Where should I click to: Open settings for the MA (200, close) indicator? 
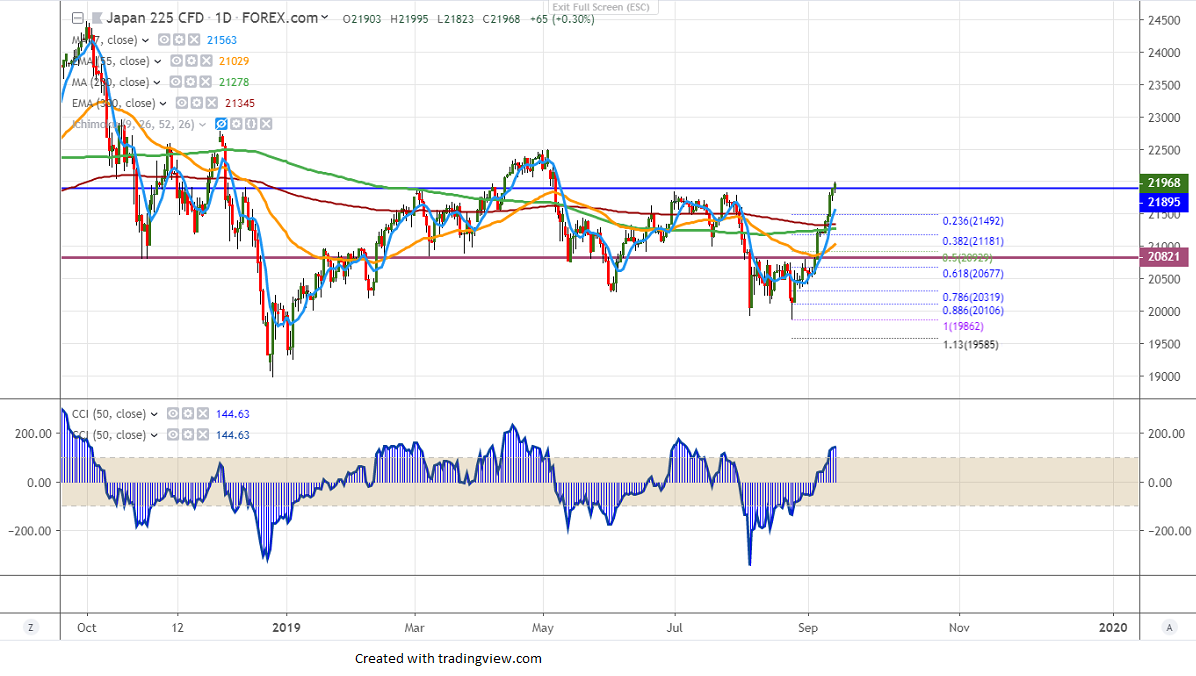click(x=190, y=82)
